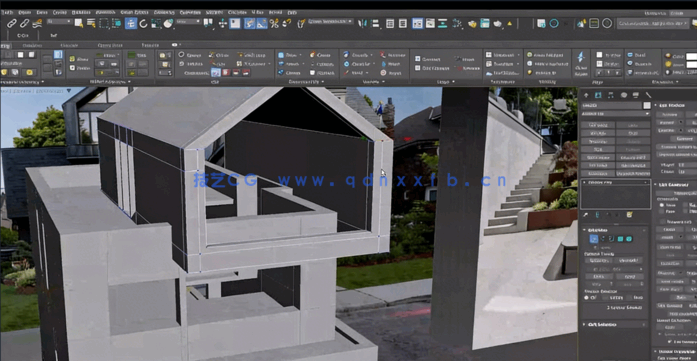Click the teapot Render Production icon
Image resolution: width=697 pixels, height=361 pixels.
(497, 23)
